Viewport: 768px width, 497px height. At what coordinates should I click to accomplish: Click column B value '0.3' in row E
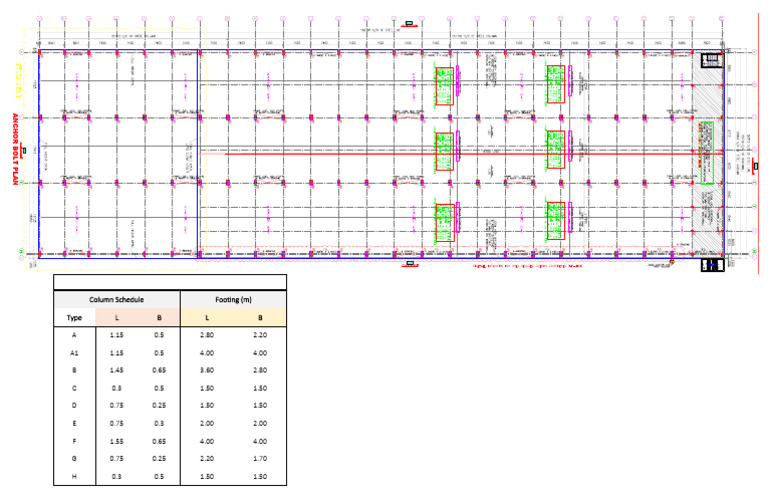pyautogui.click(x=159, y=424)
